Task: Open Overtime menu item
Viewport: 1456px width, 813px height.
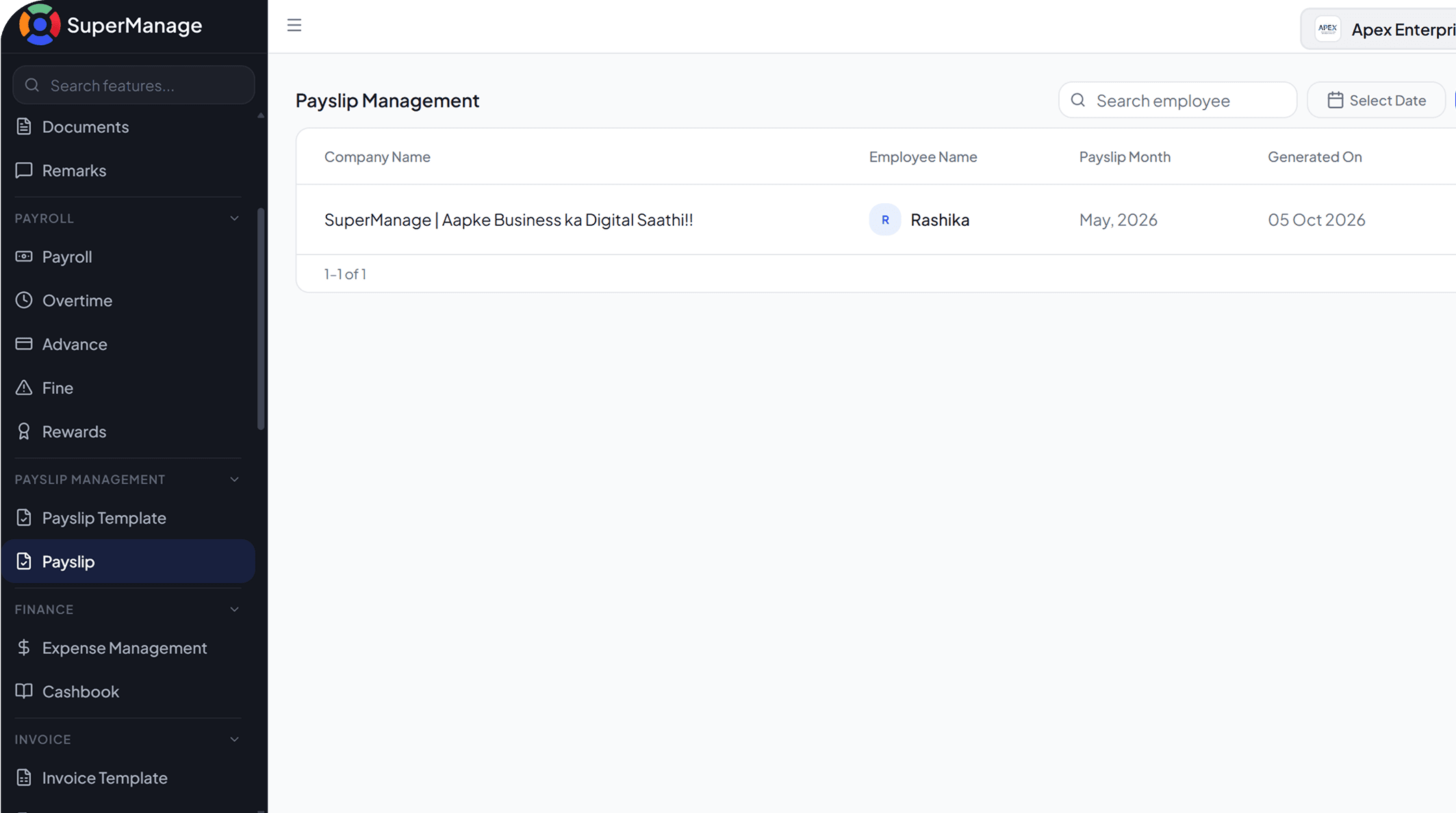Action: pos(129,300)
